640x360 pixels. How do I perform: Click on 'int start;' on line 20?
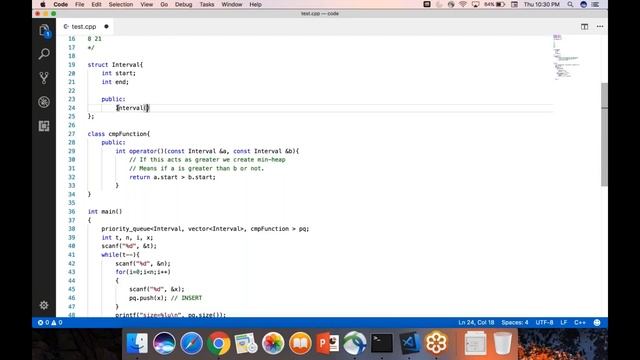click(118, 73)
